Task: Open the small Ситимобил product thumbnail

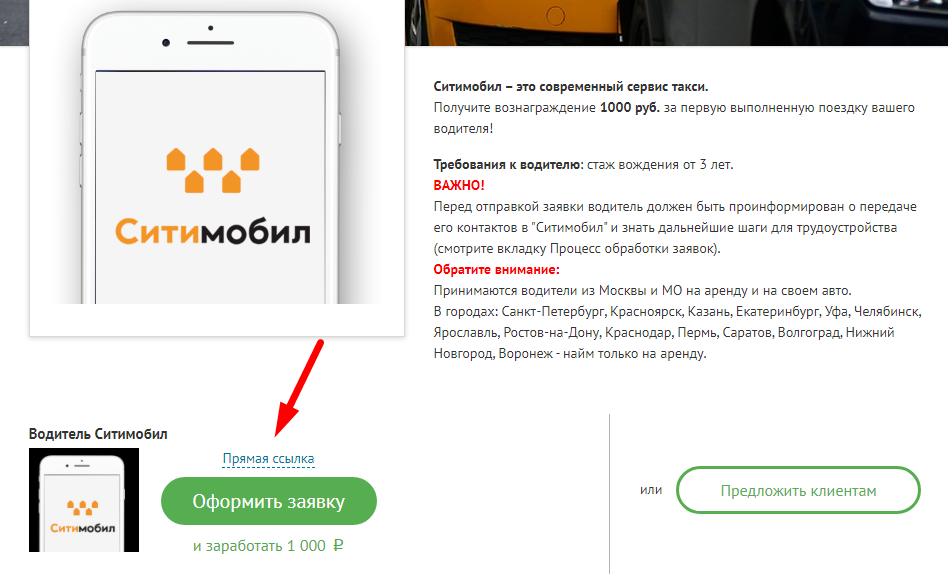Action: 84,500
